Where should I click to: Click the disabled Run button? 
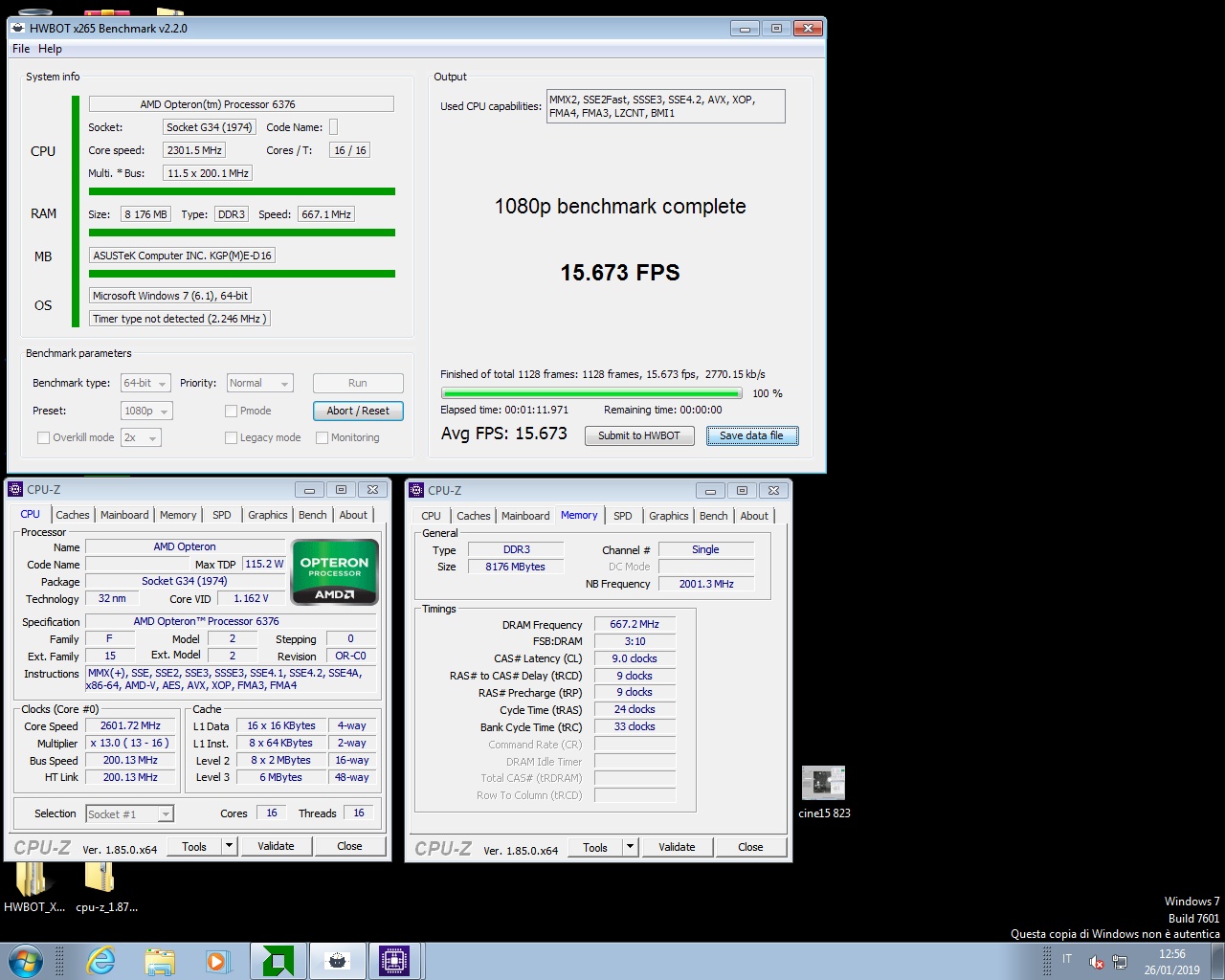358,383
